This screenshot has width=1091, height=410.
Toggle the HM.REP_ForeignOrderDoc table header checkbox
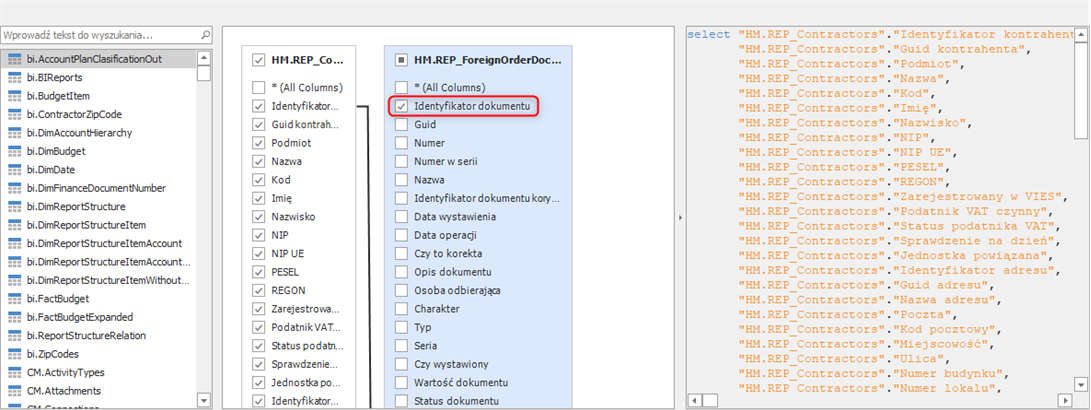coord(401,60)
